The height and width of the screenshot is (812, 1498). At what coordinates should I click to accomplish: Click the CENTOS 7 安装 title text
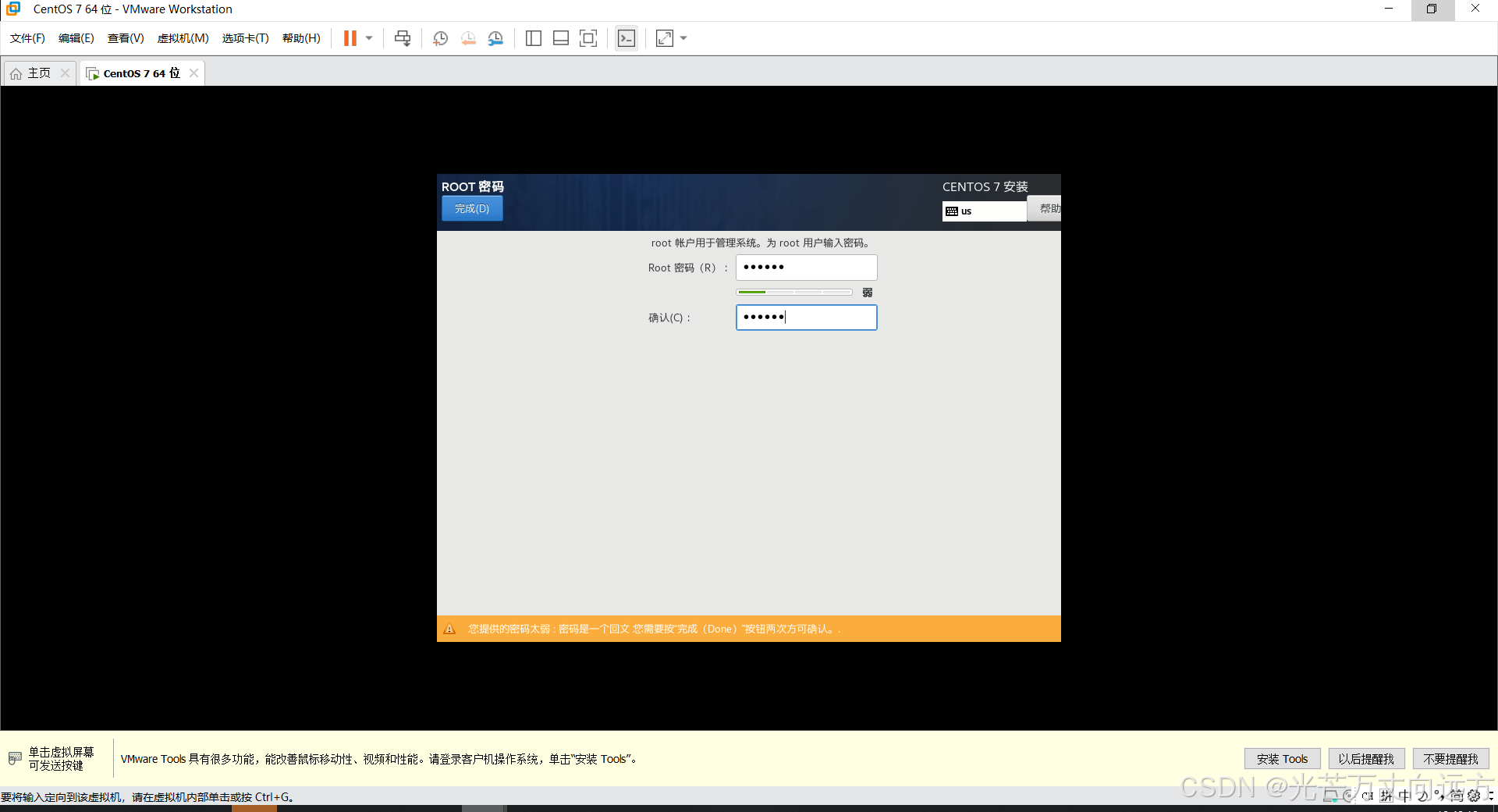click(x=985, y=186)
